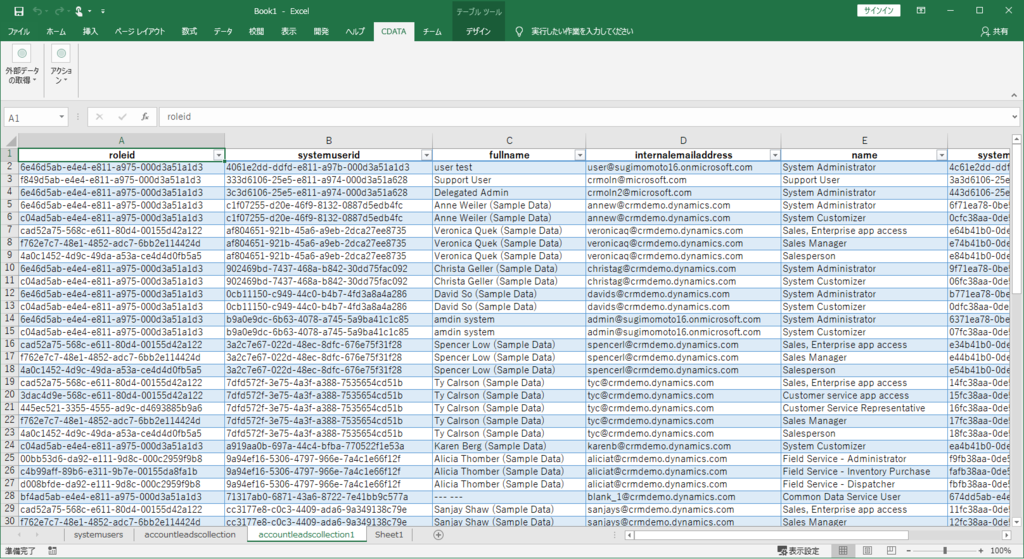Open fullname column filter dropdown

point(579,155)
